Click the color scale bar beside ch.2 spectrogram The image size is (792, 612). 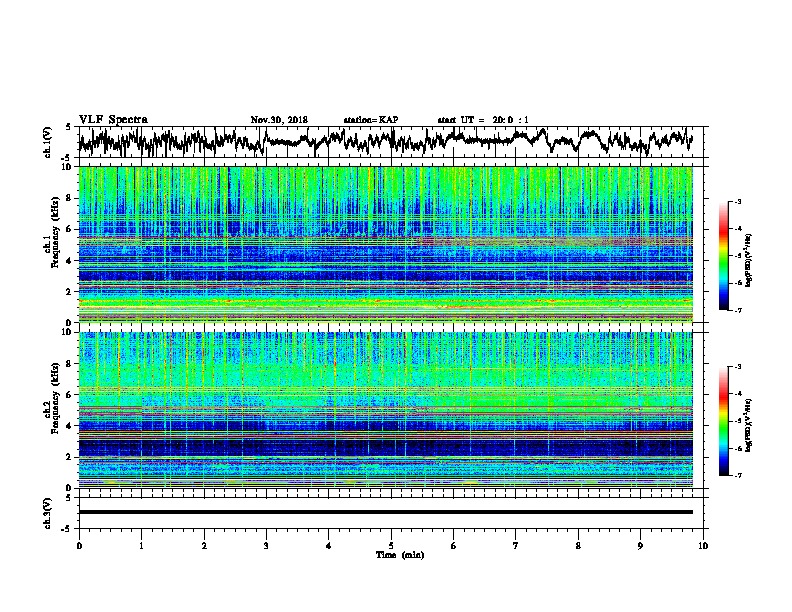click(723, 421)
